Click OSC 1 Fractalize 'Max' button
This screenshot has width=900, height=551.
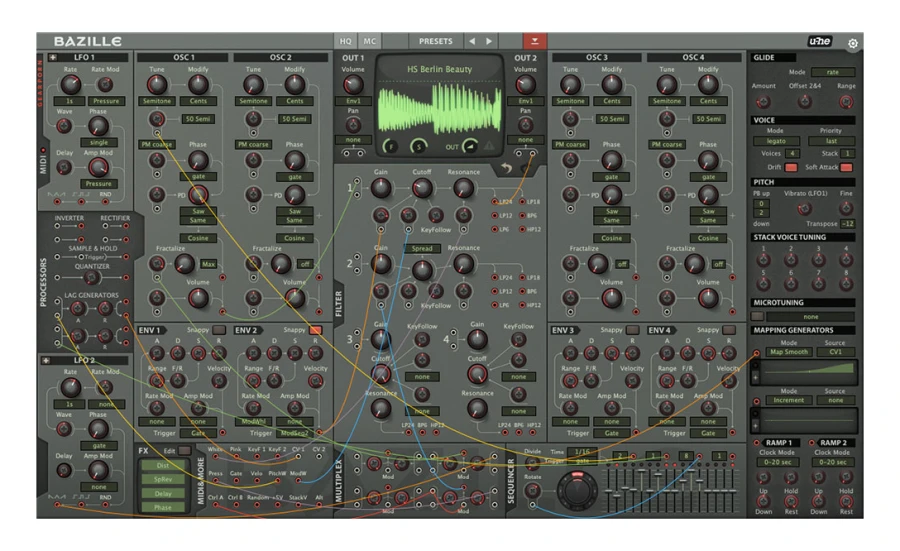click(208, 264)
